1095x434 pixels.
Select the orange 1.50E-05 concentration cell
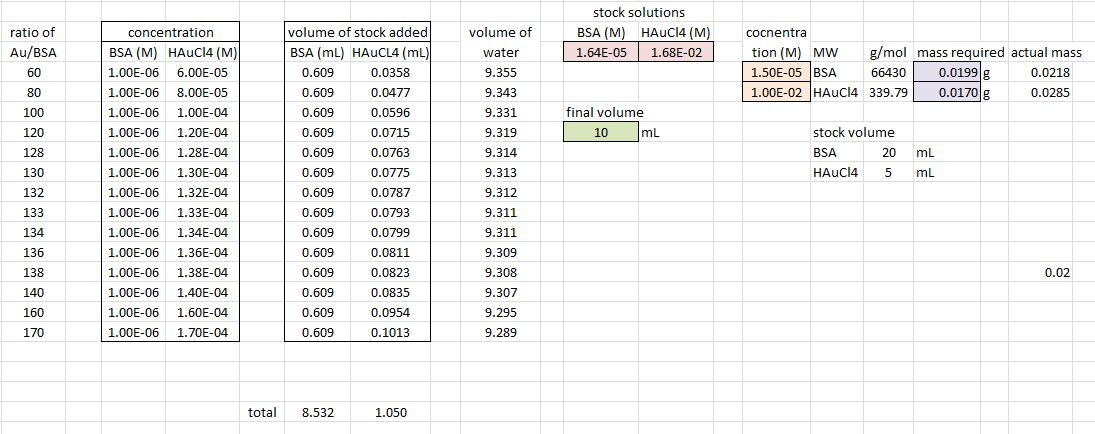[776, 73]
